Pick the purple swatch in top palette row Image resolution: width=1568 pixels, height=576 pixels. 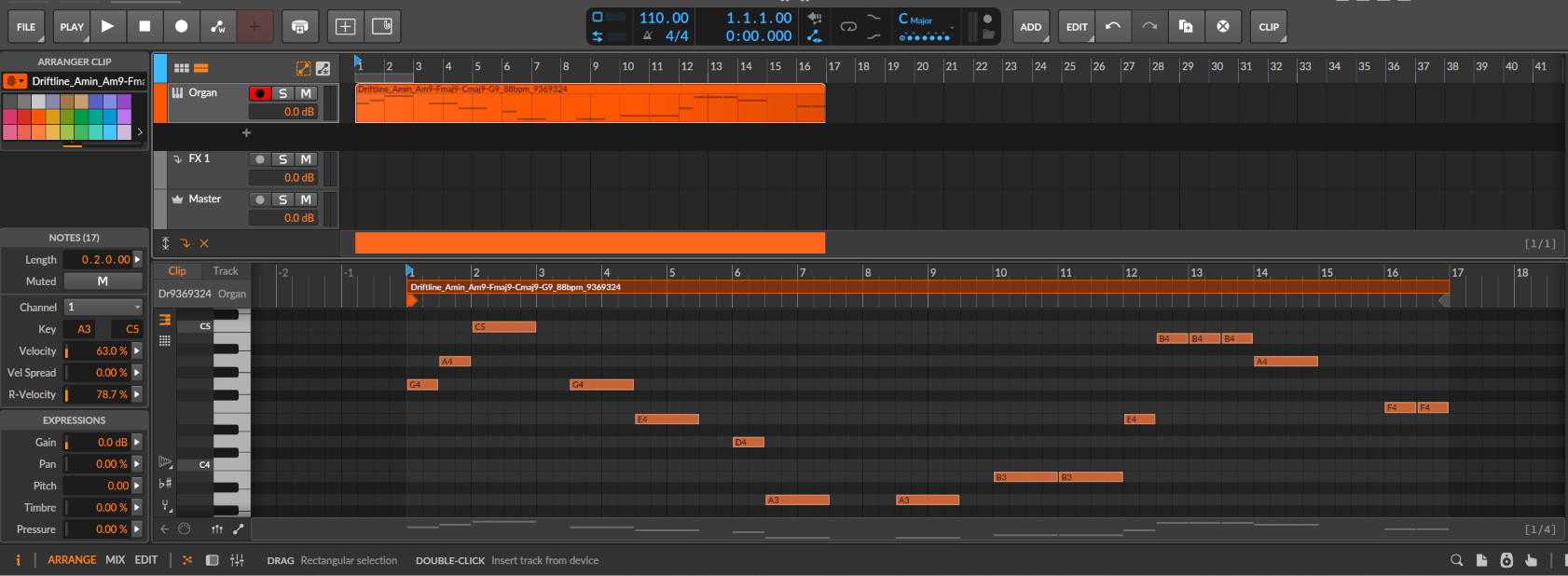click(x=124, y=102)
